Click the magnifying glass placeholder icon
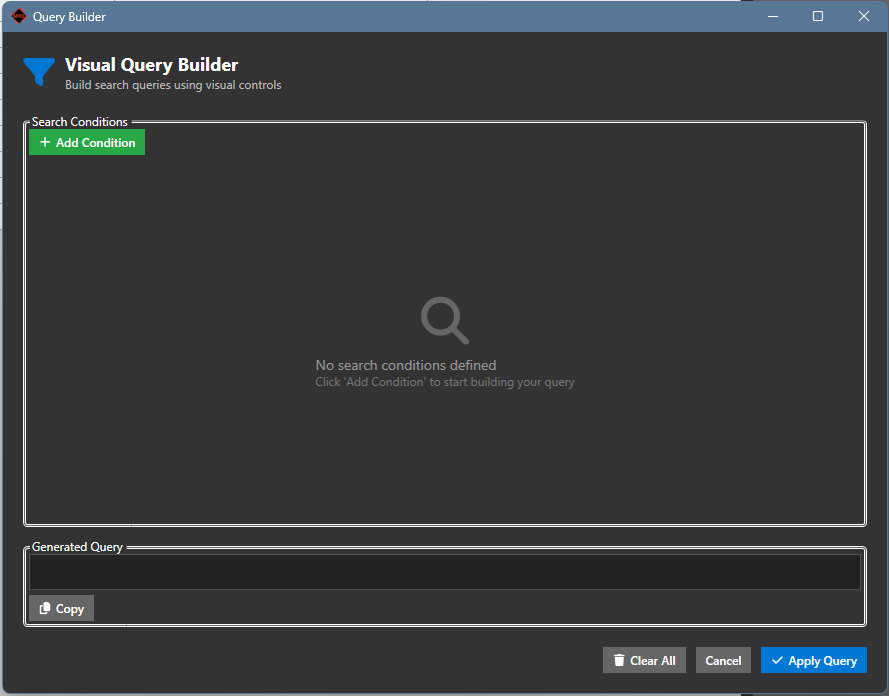Viewport: 889px width, 696px height. 444,320
